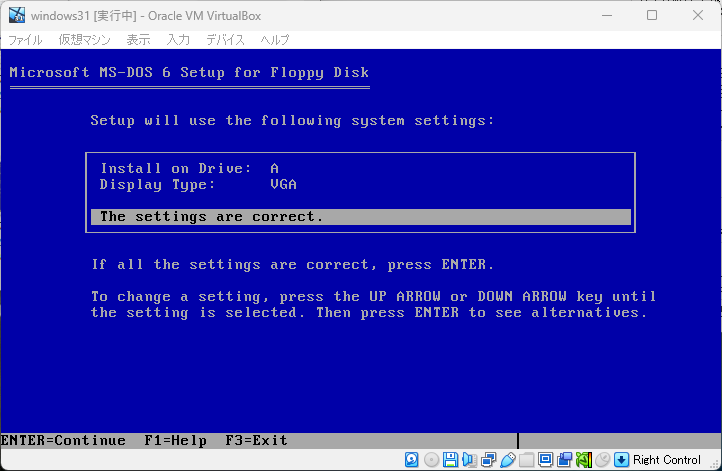
Task: Close the VirtualBox window
Action: pos(698,15)
